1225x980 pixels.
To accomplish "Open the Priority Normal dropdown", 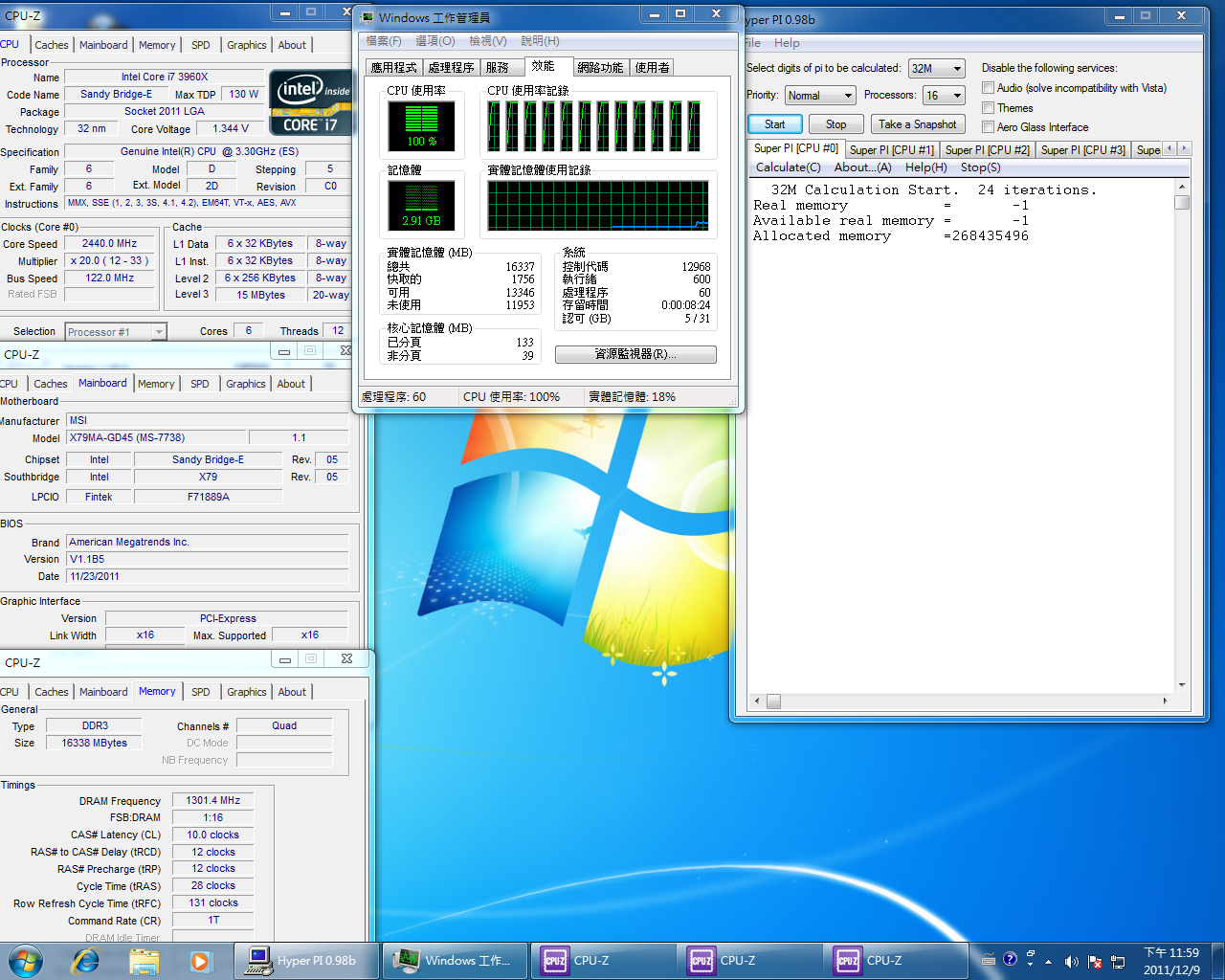I will tap(820, 96).
